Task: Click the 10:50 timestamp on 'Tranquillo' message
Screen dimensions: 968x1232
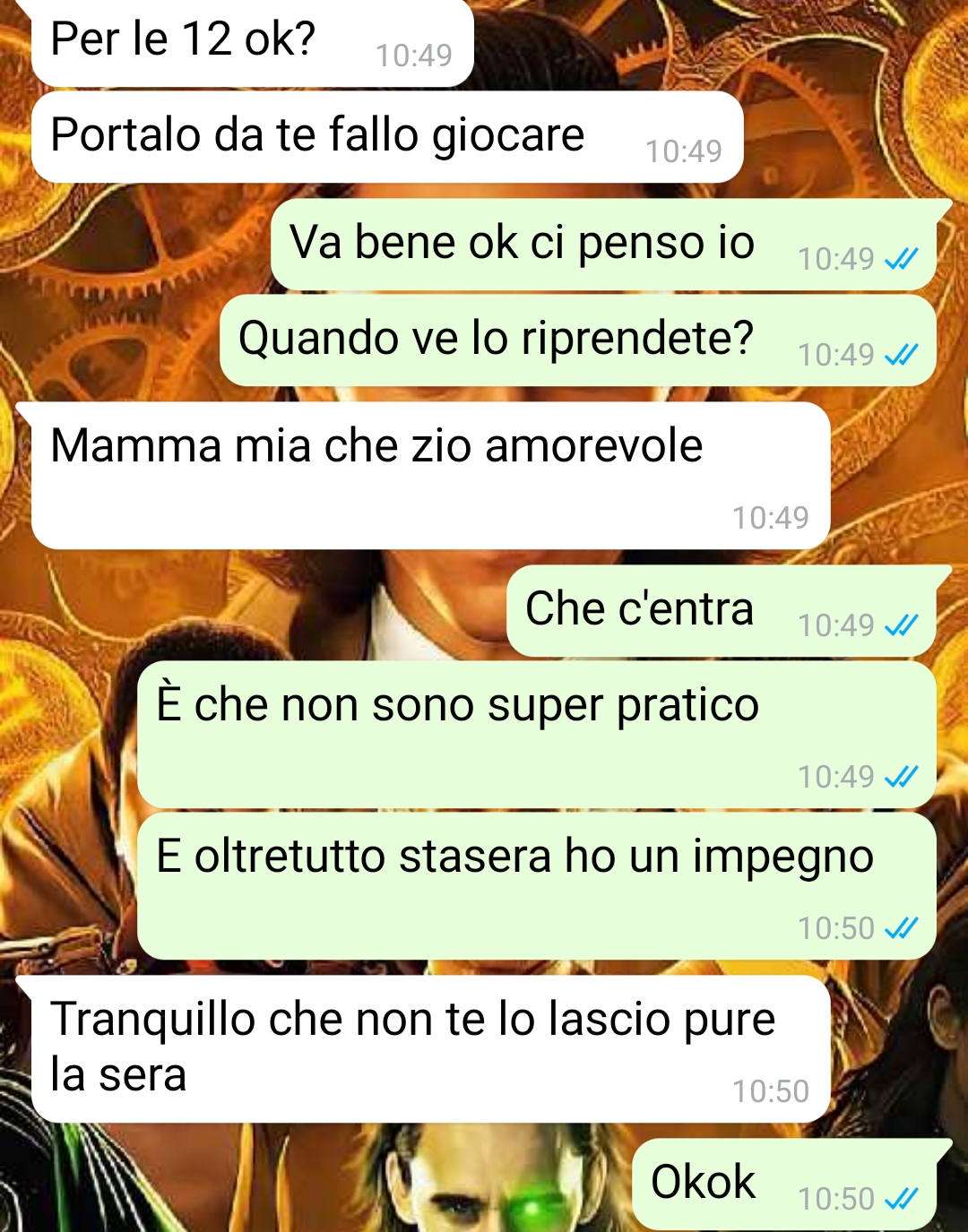Action: pyautogui.click(x=770, y=1091)
